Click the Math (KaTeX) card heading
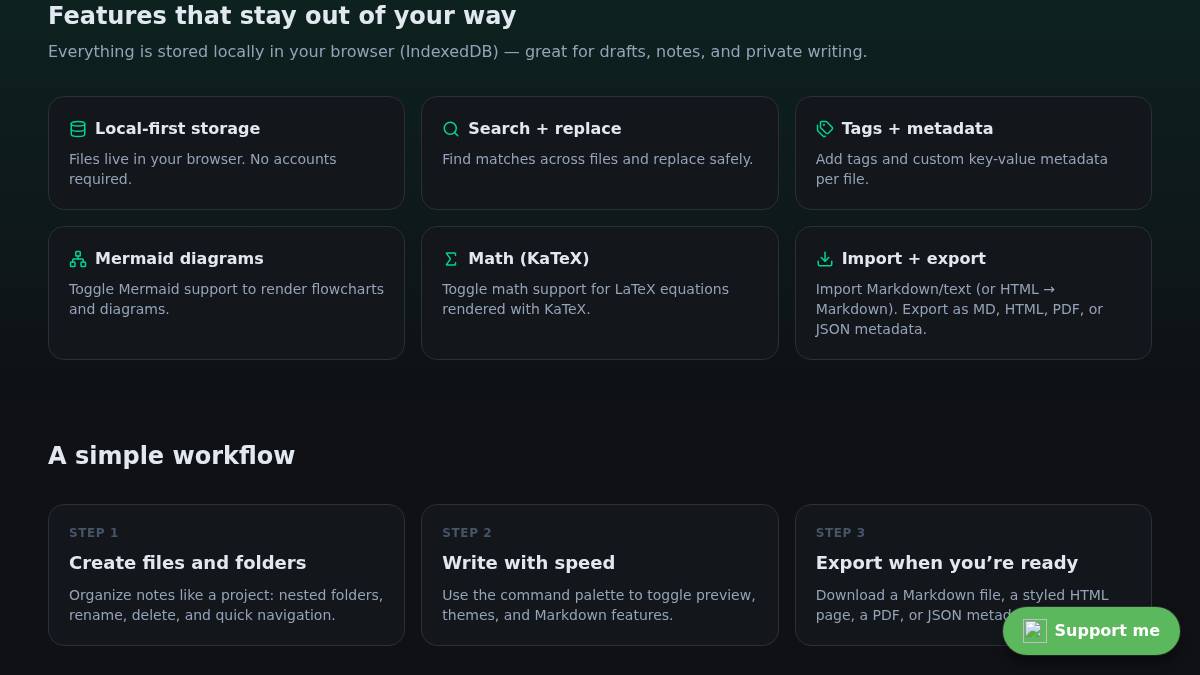The width and height of the screenshot is (1200, 675). 528,259
